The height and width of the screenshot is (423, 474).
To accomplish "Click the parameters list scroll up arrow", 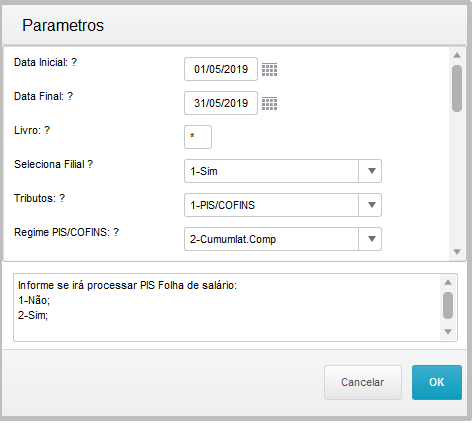I will coord(457,55).
